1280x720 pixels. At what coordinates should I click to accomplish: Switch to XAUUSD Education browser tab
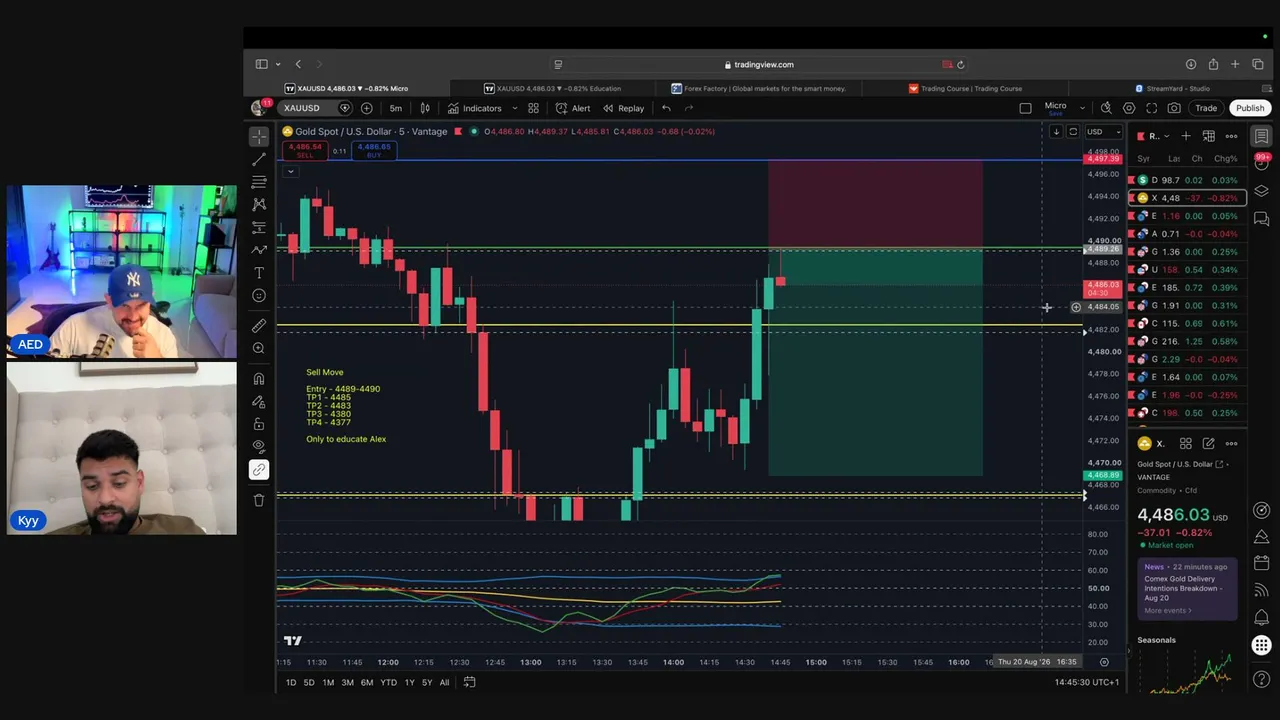tap(551, 88)
